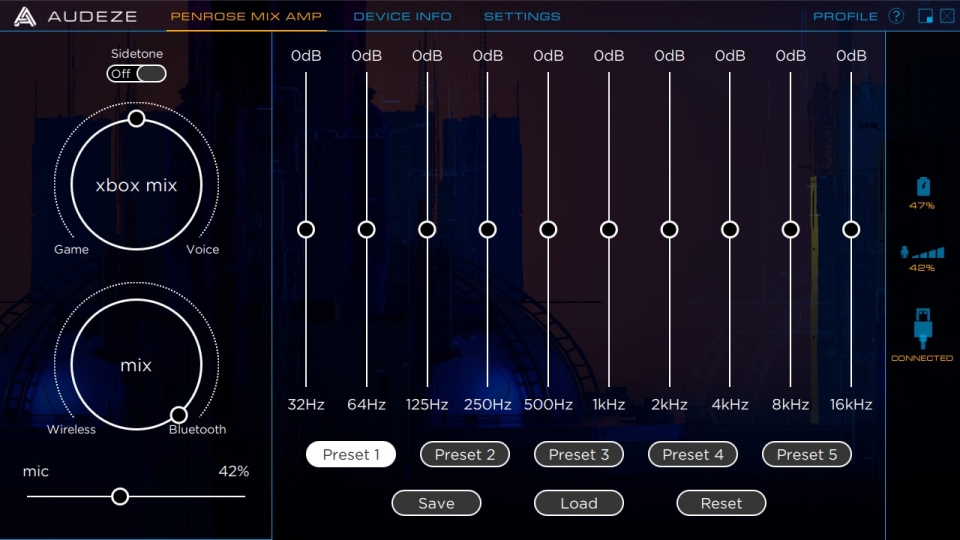Open the Settings tab

coord(522,17)
